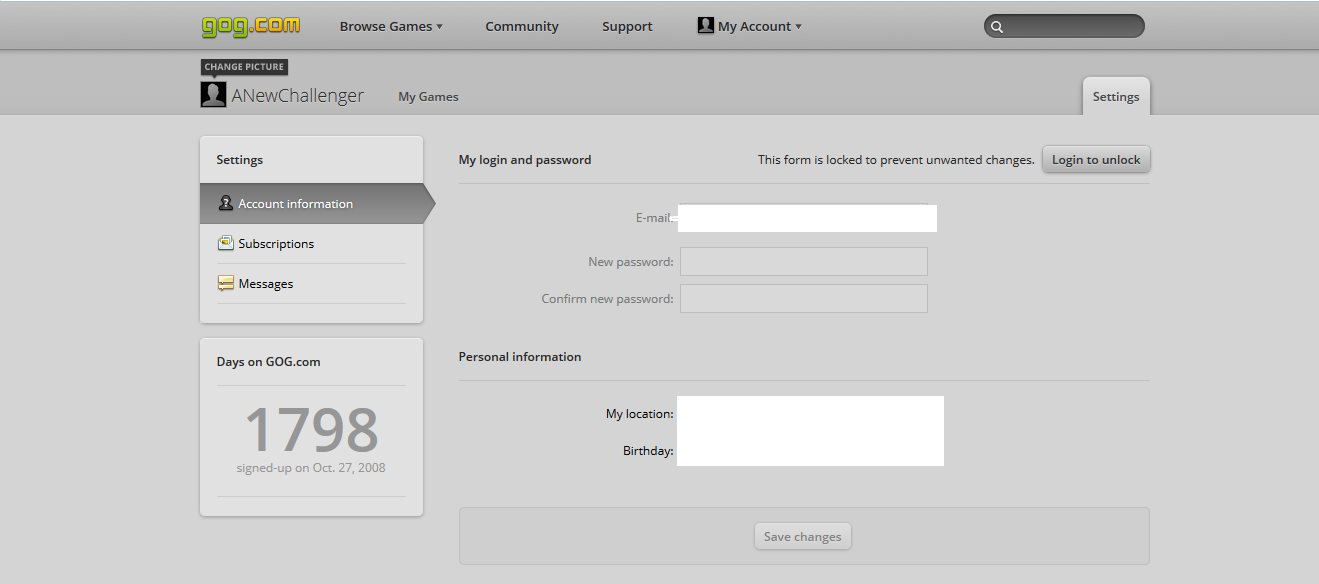Viewport: 1319px width, 584px height.
Task: Select the Settings tab
Action: [1116, 96]
